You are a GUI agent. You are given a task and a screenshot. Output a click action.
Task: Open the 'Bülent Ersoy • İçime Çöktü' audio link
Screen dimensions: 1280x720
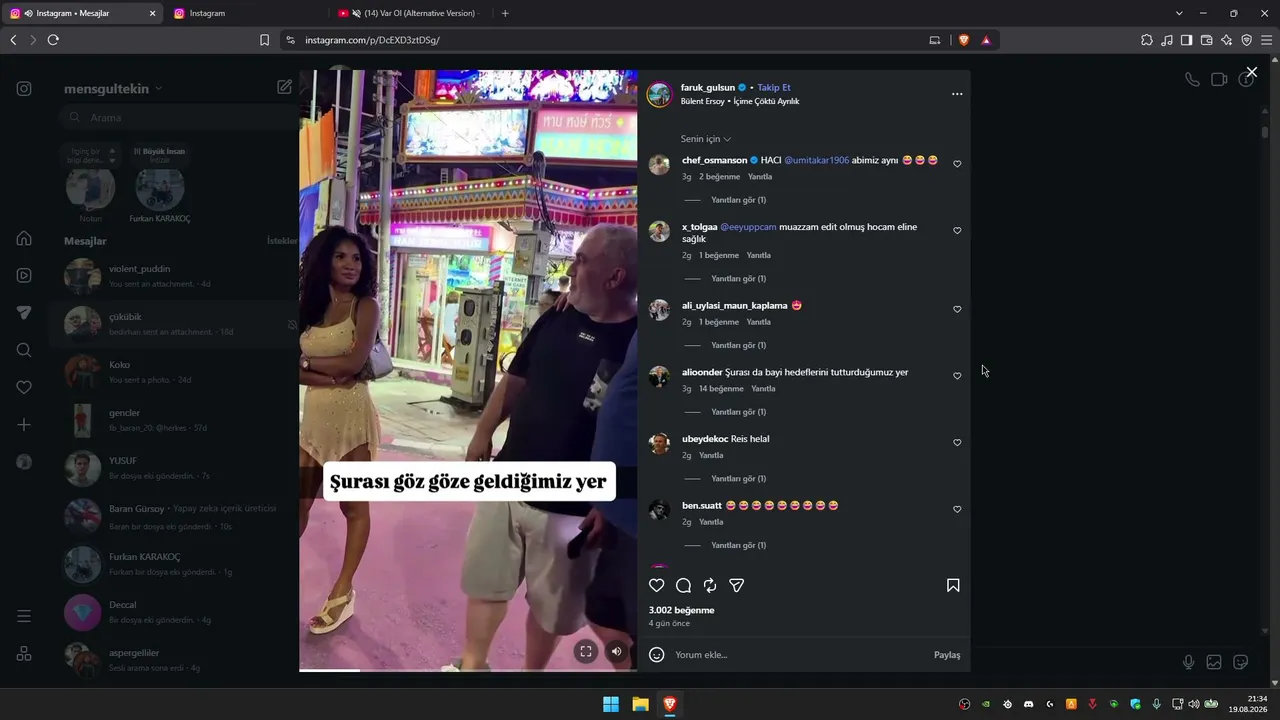740,101
